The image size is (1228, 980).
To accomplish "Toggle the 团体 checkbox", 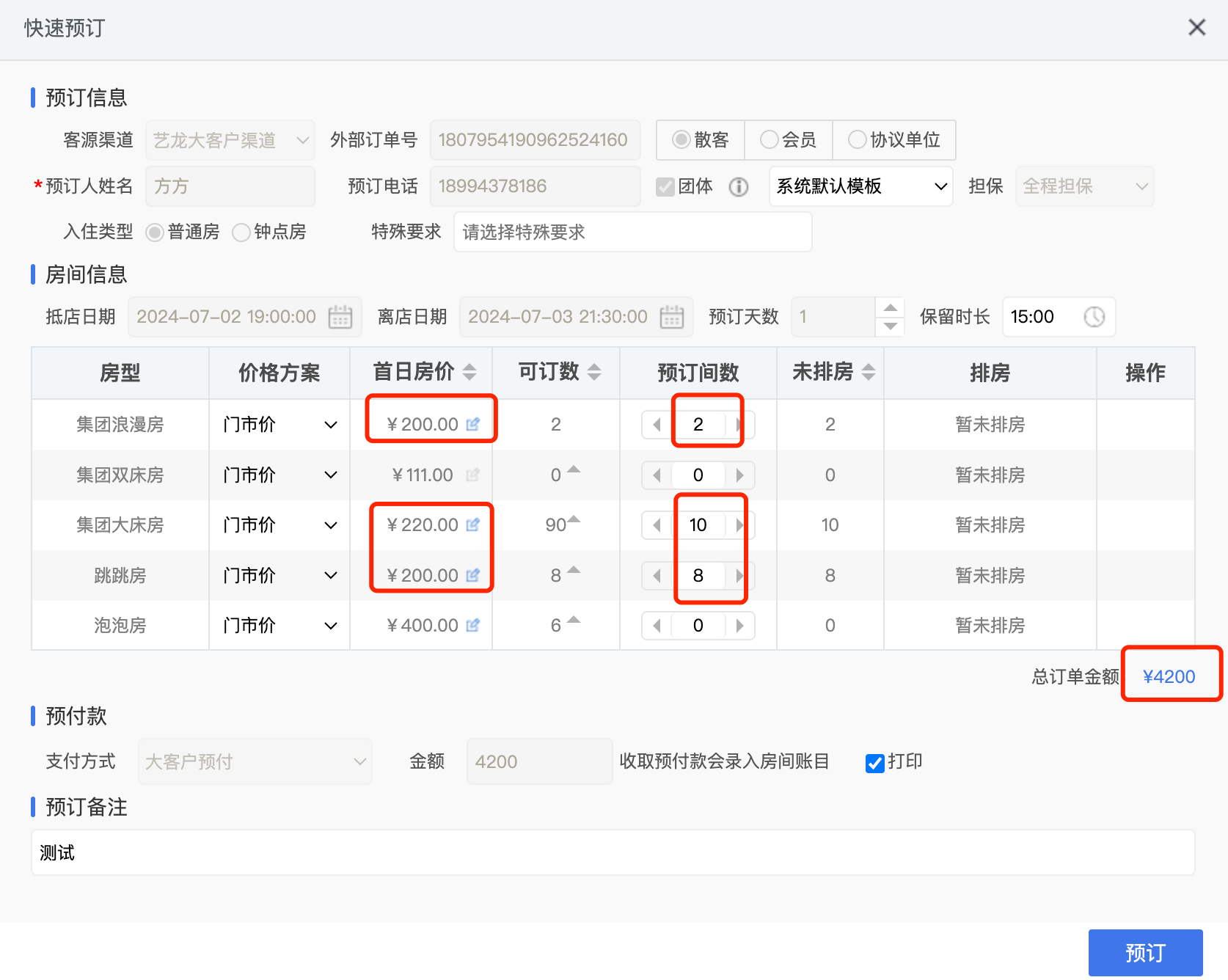I will point(665,187).
